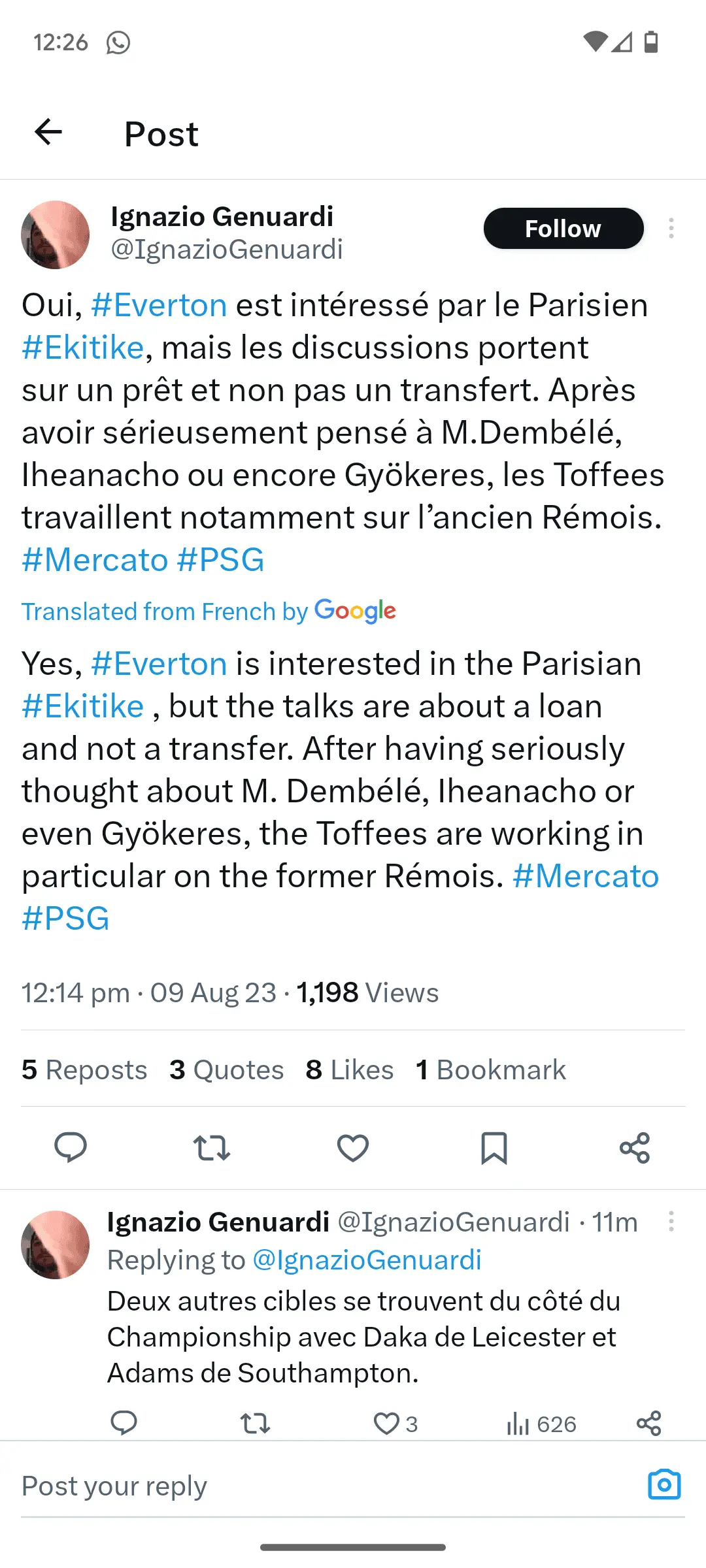Repost the reply tweet
The height and width of the screenshot is (1568, 706).
pos(255,1424)
